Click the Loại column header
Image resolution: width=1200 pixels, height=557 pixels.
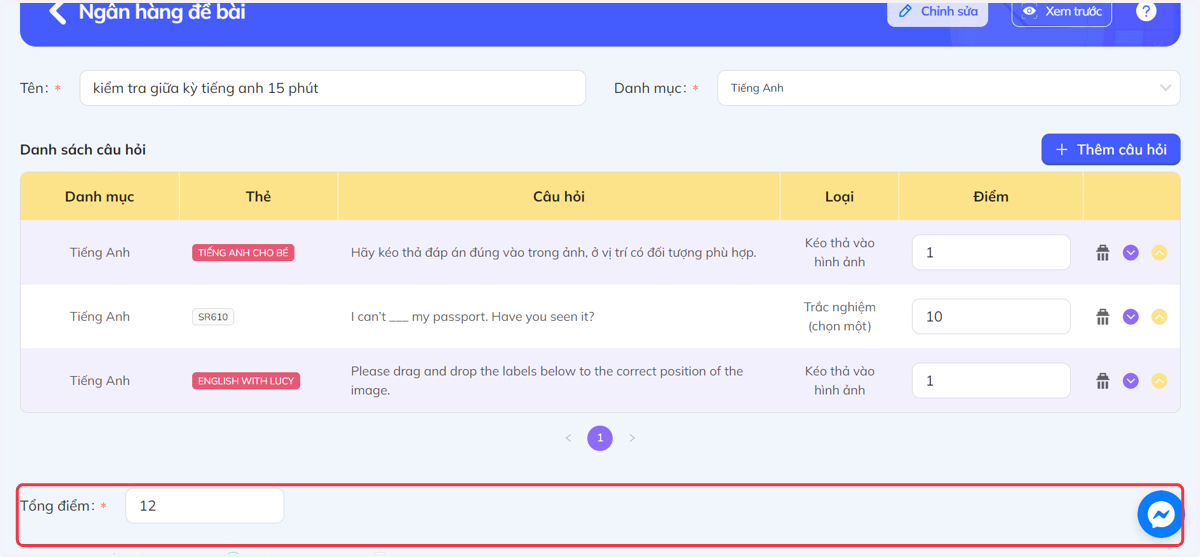[840, 197]
